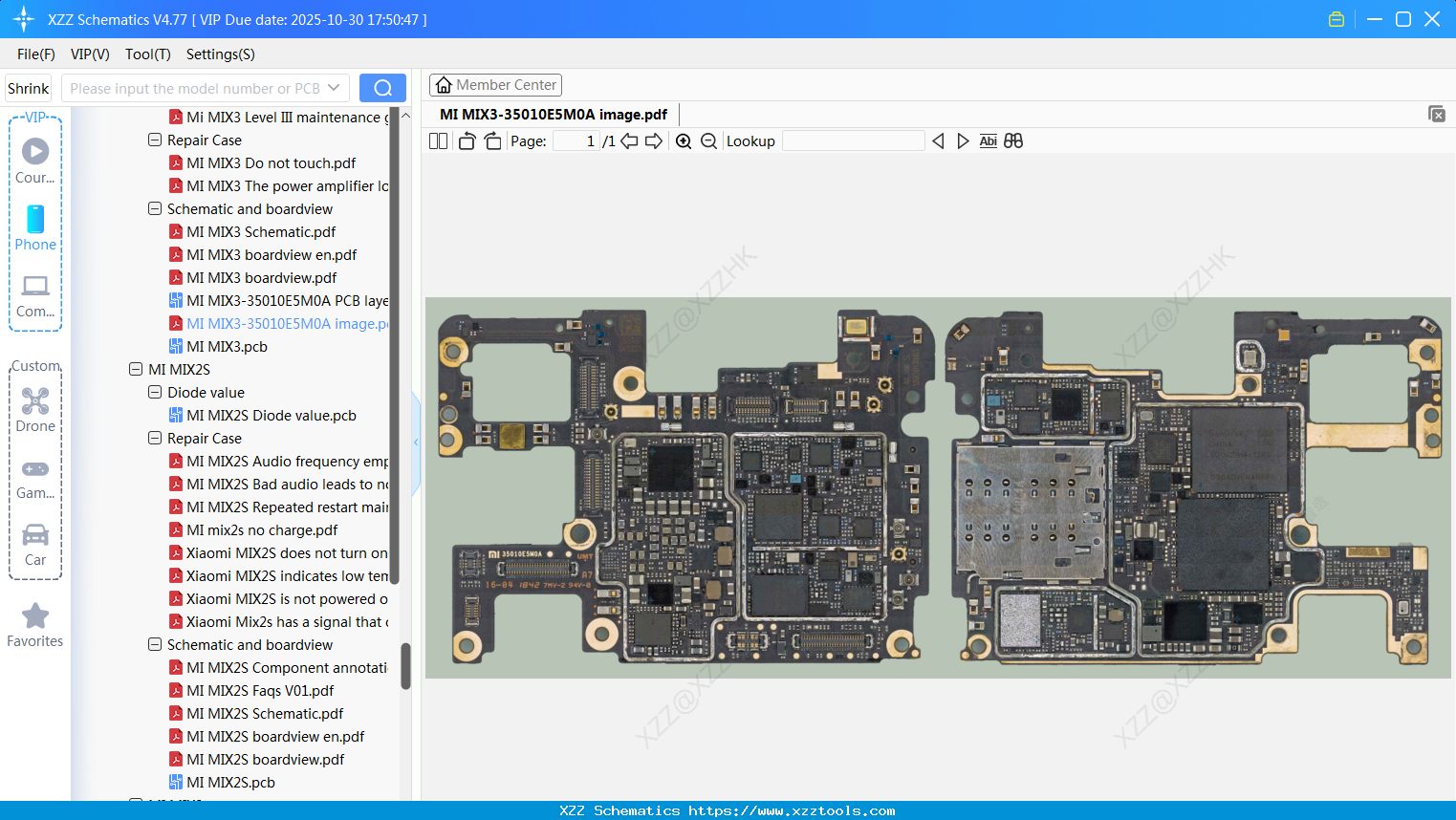Toggle the Abi text match option
The image size is (1456, 820).
988,141
